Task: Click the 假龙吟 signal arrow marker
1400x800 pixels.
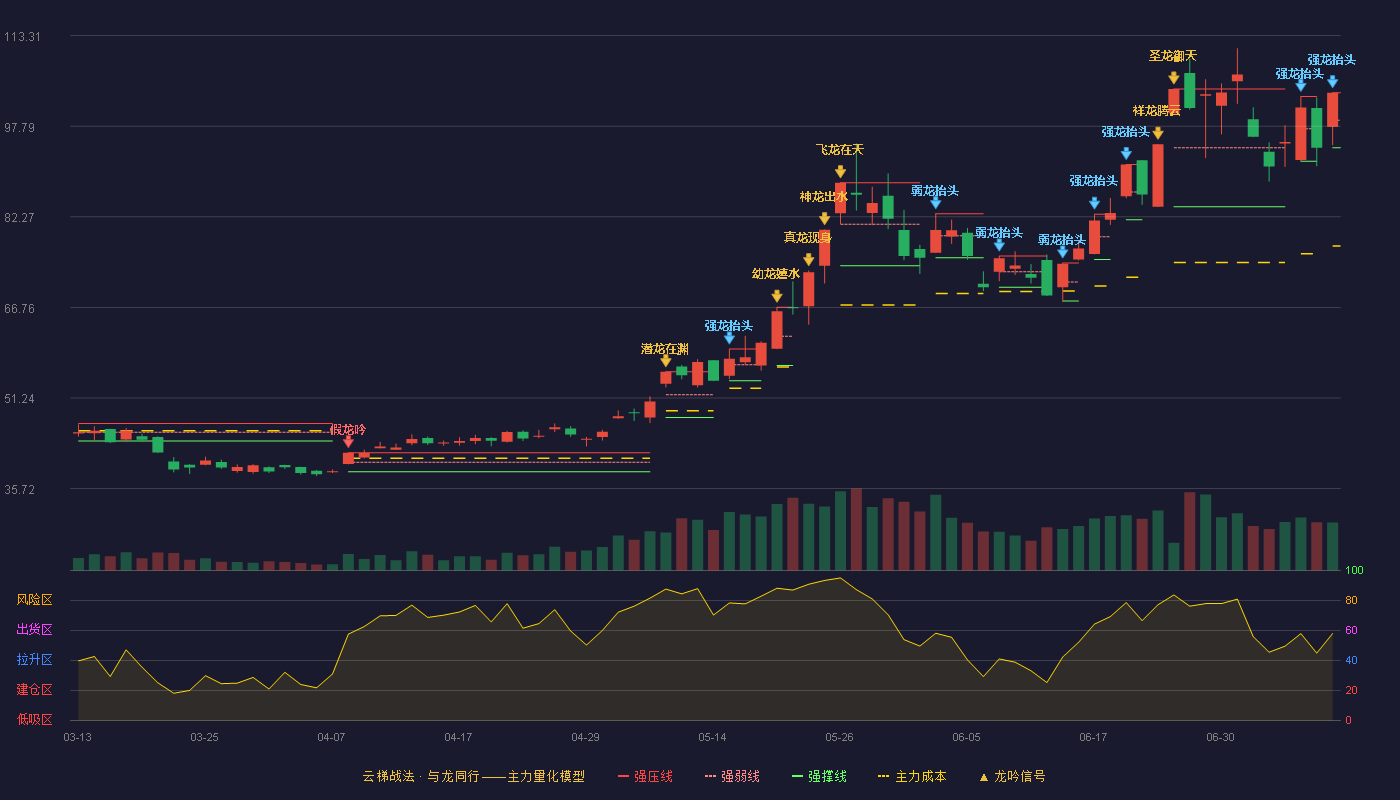Action: [x=348, y=441]
